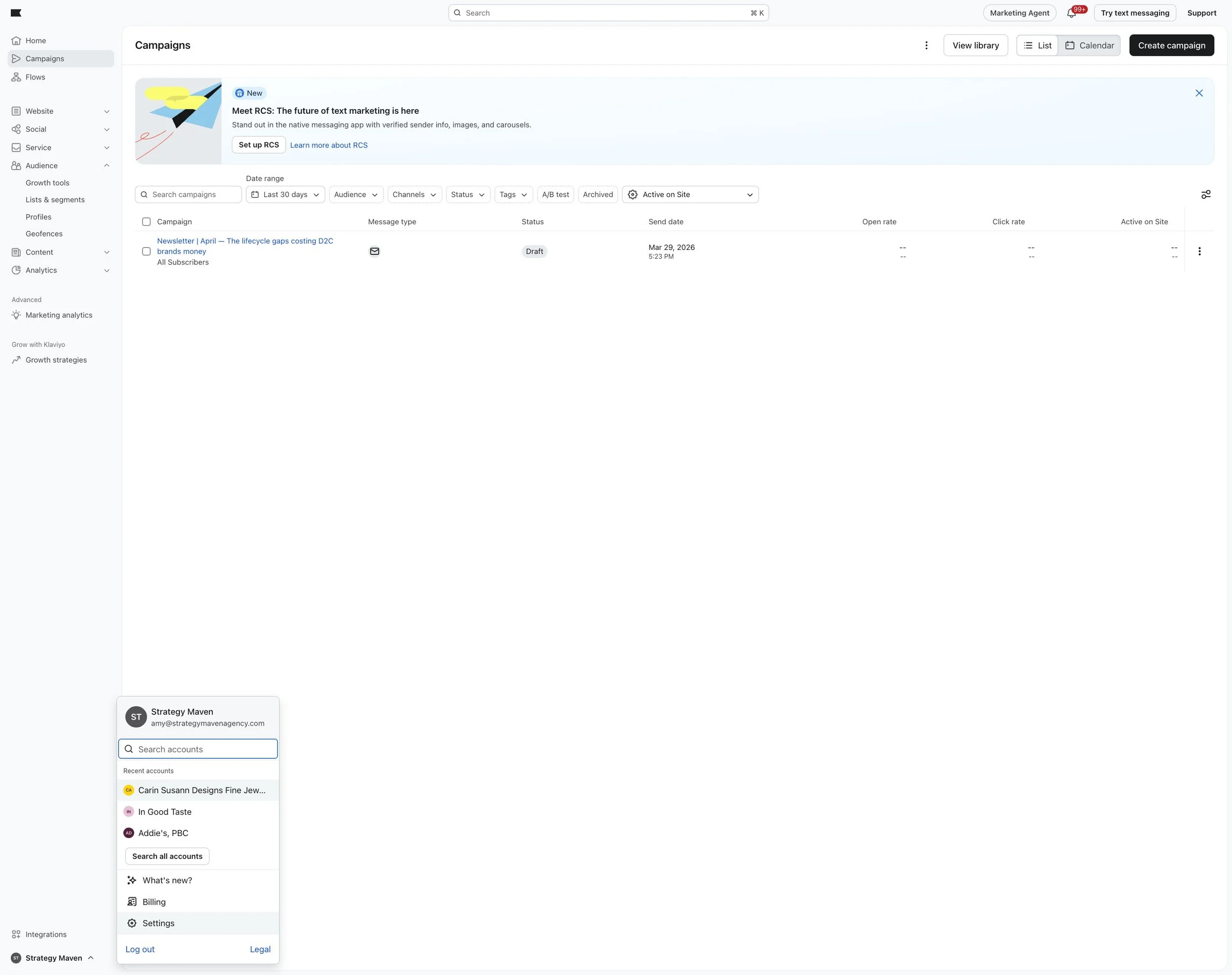Switch to the Calendar view tab

pyautogui.click(x=1089, y=46)
